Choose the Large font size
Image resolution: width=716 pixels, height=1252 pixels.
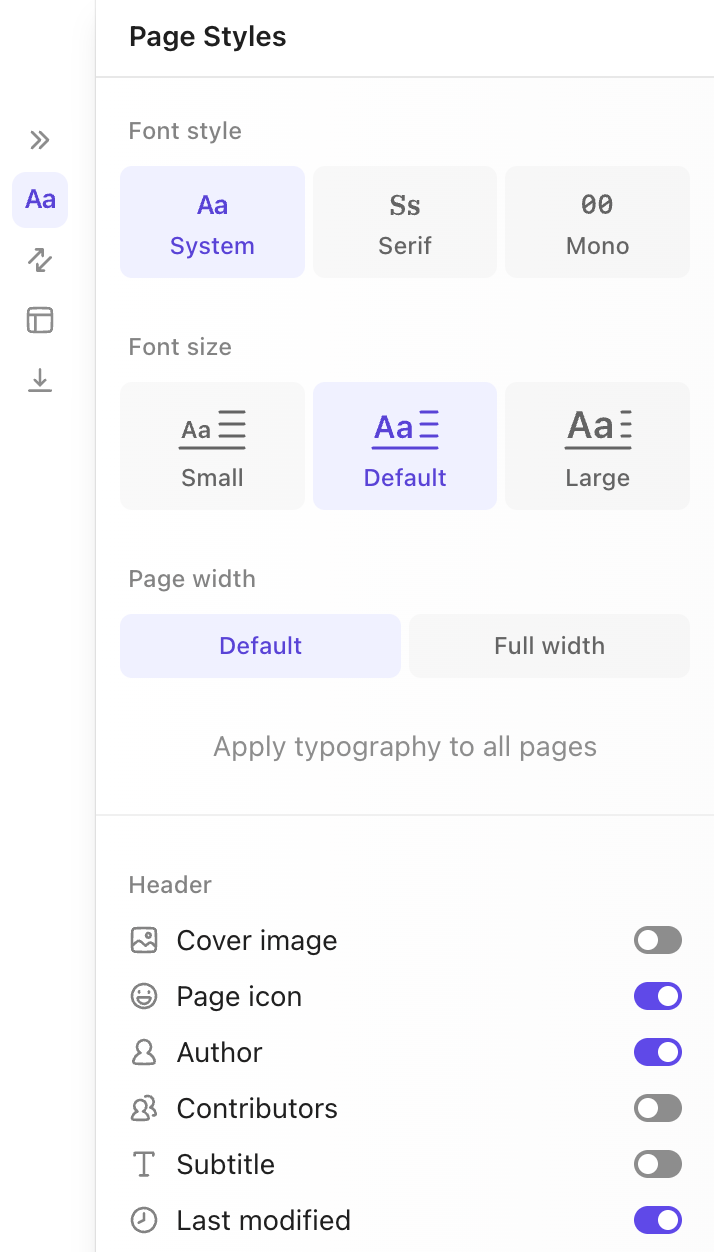(597, 445)
